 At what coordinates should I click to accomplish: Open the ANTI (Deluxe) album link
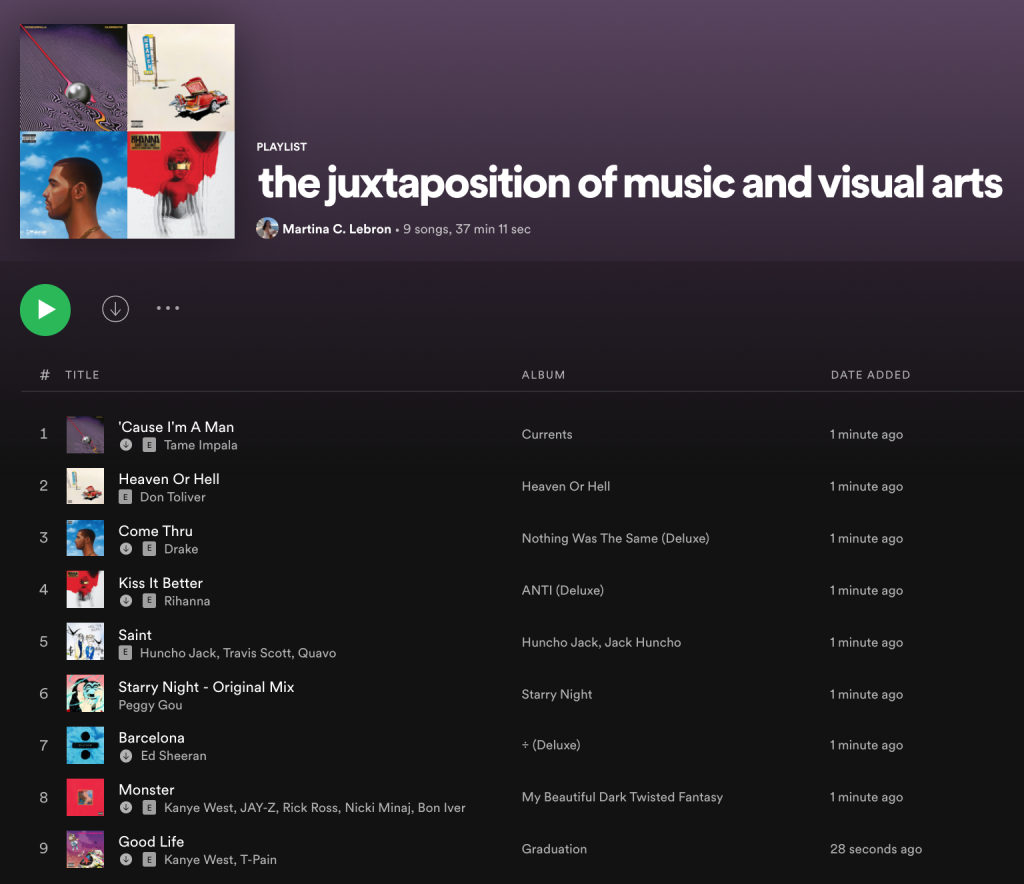pyautogui.click(x=562, y=590)
